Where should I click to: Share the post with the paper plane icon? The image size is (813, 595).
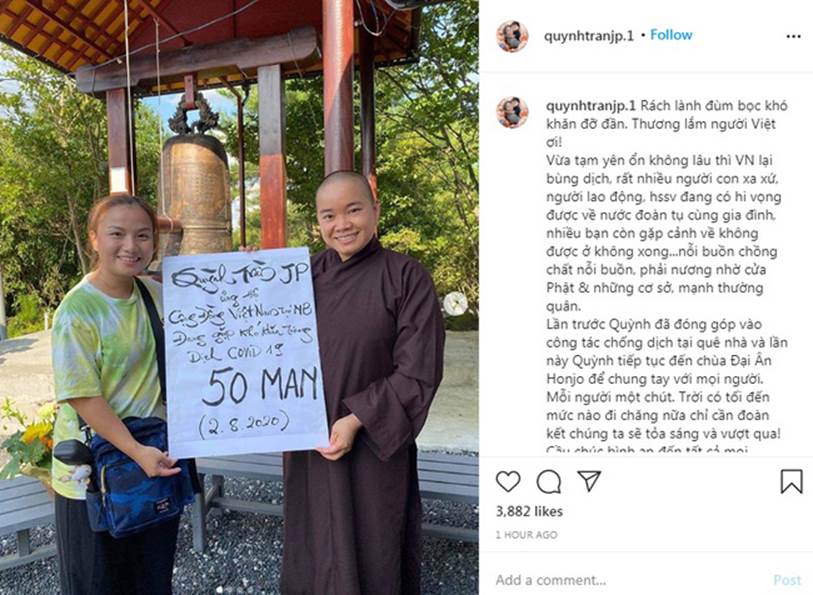[x=589, y=481]
